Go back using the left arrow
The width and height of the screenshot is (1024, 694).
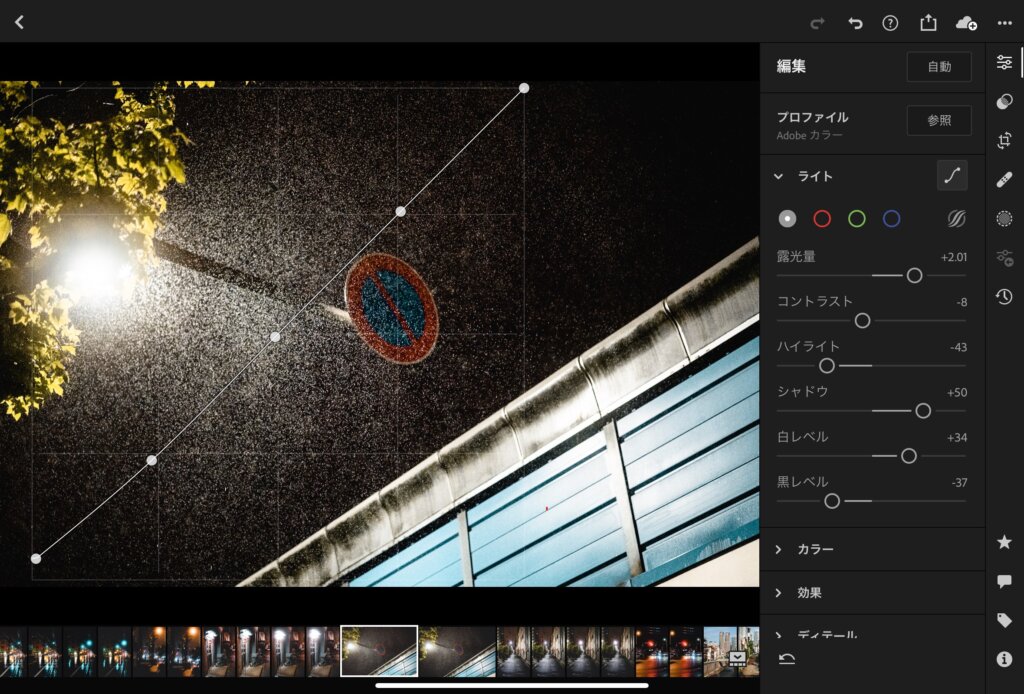click(20, 22)
